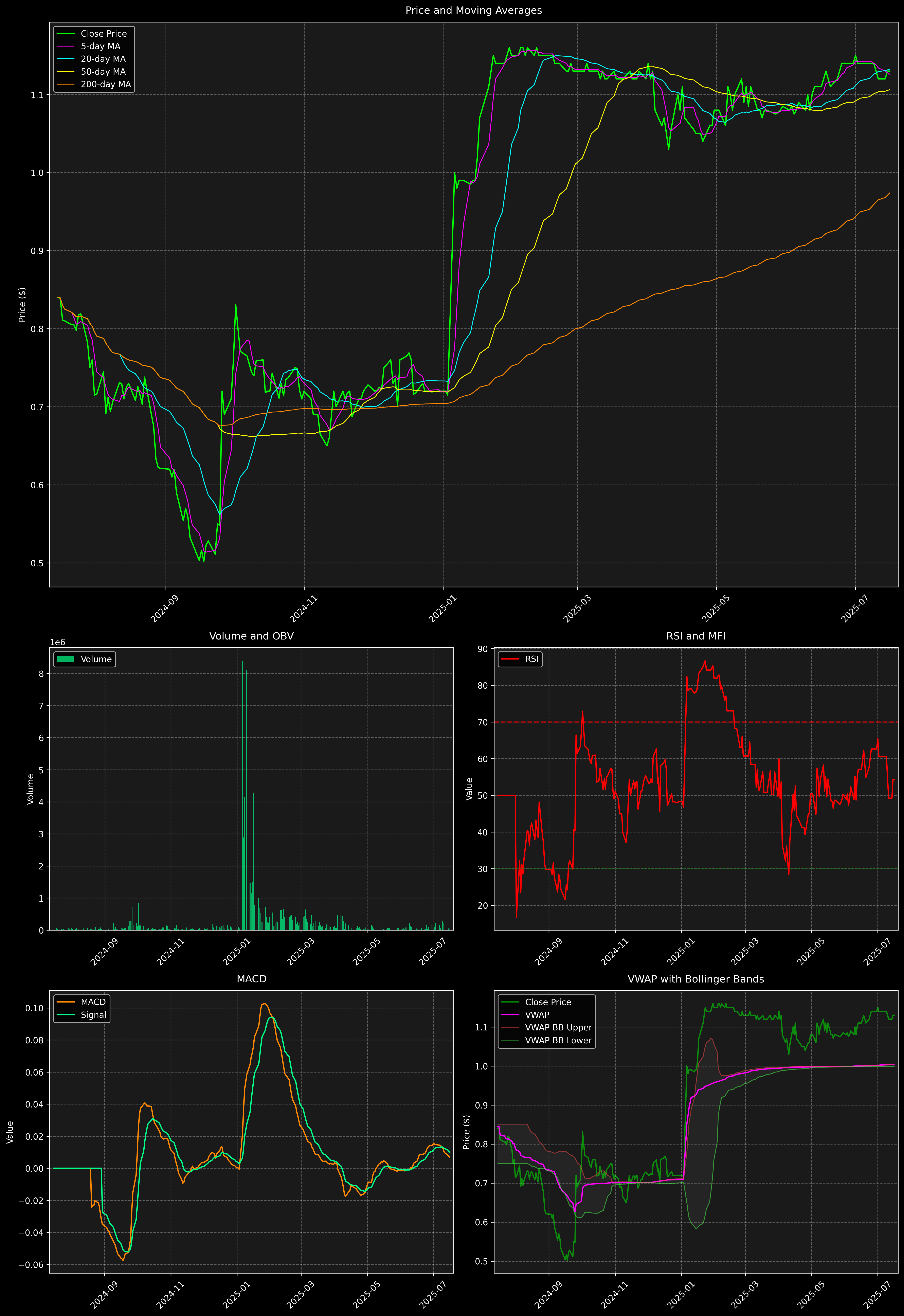Click the 'Price ($)' axis label of top chart
This screenshot has width=904, height=1316.
pyautogui.click(x=22, y=305)
